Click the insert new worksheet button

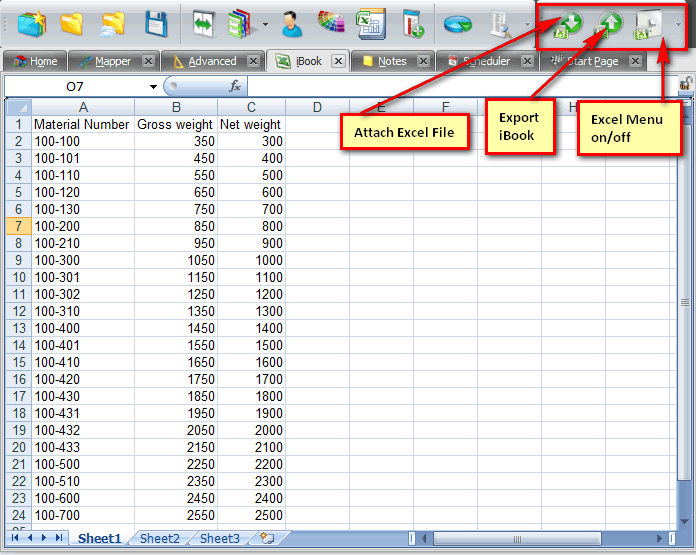tap(266, 538)
